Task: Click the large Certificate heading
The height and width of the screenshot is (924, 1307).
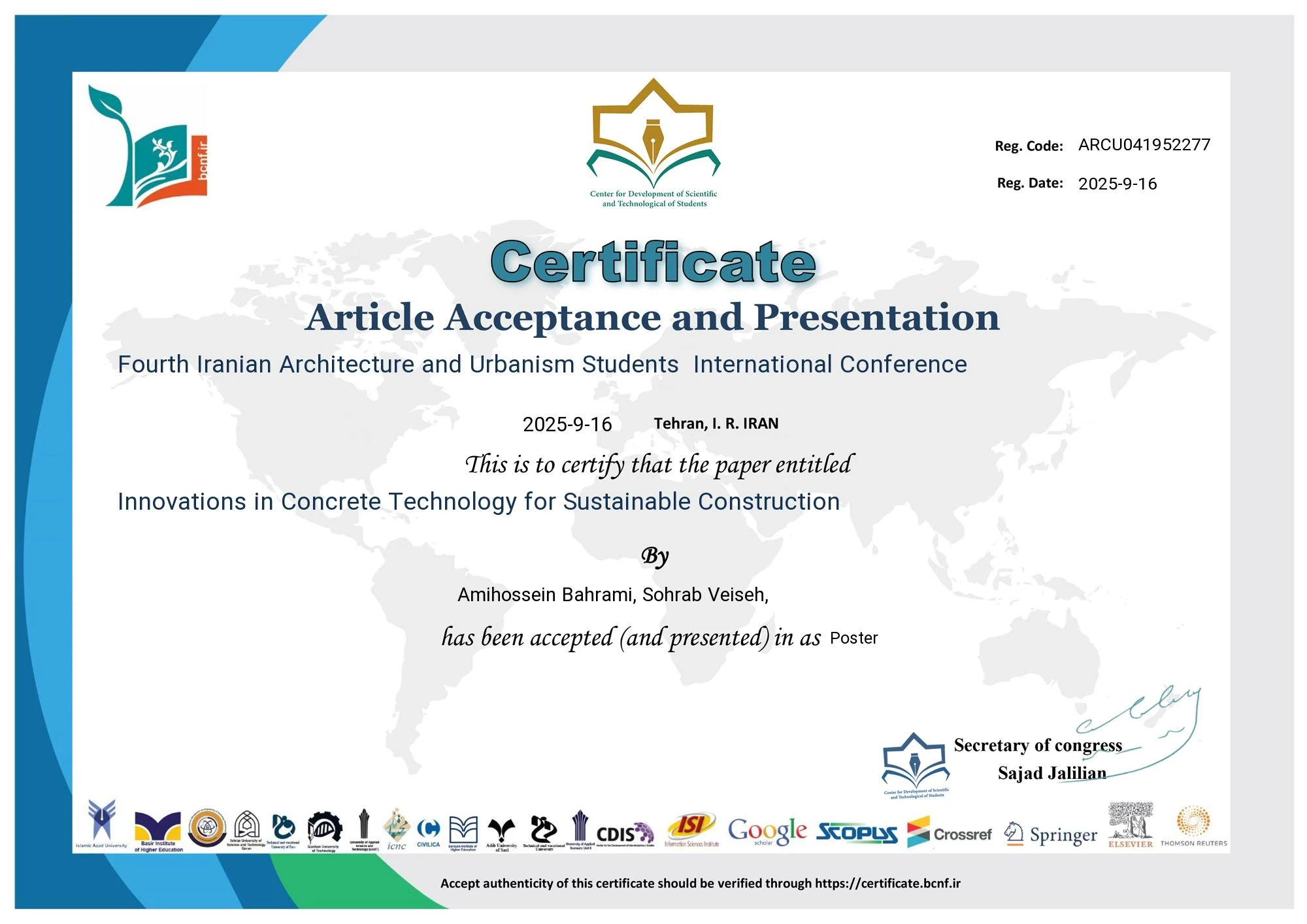Action: (x=653, y=261)
